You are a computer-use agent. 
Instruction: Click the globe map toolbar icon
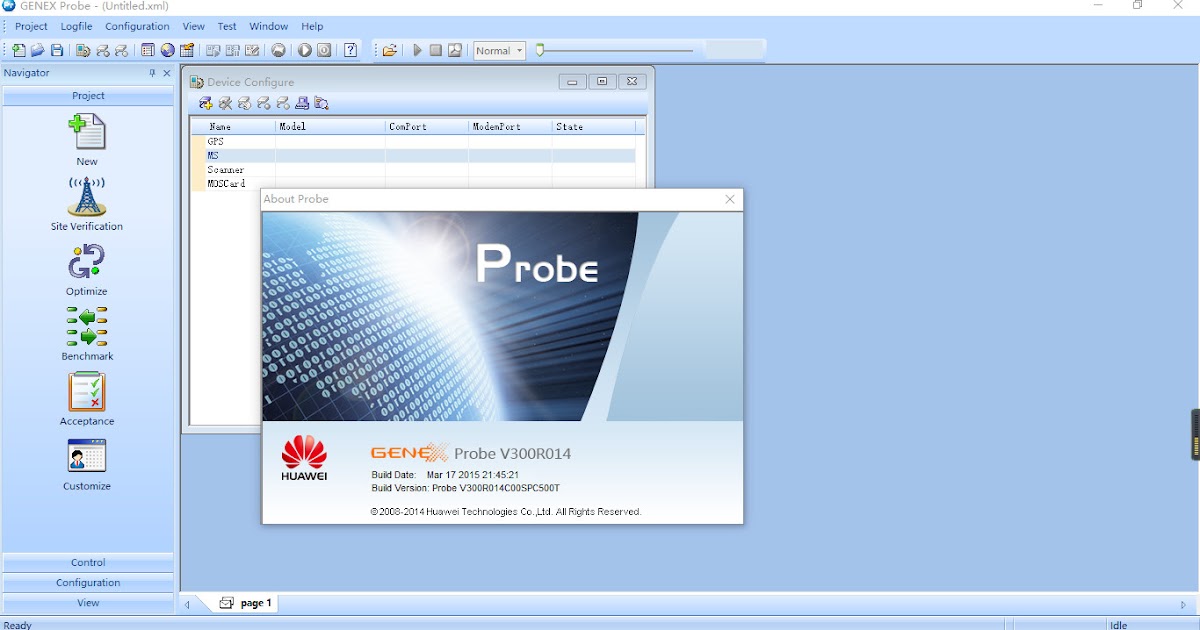[x=167, y=50]
